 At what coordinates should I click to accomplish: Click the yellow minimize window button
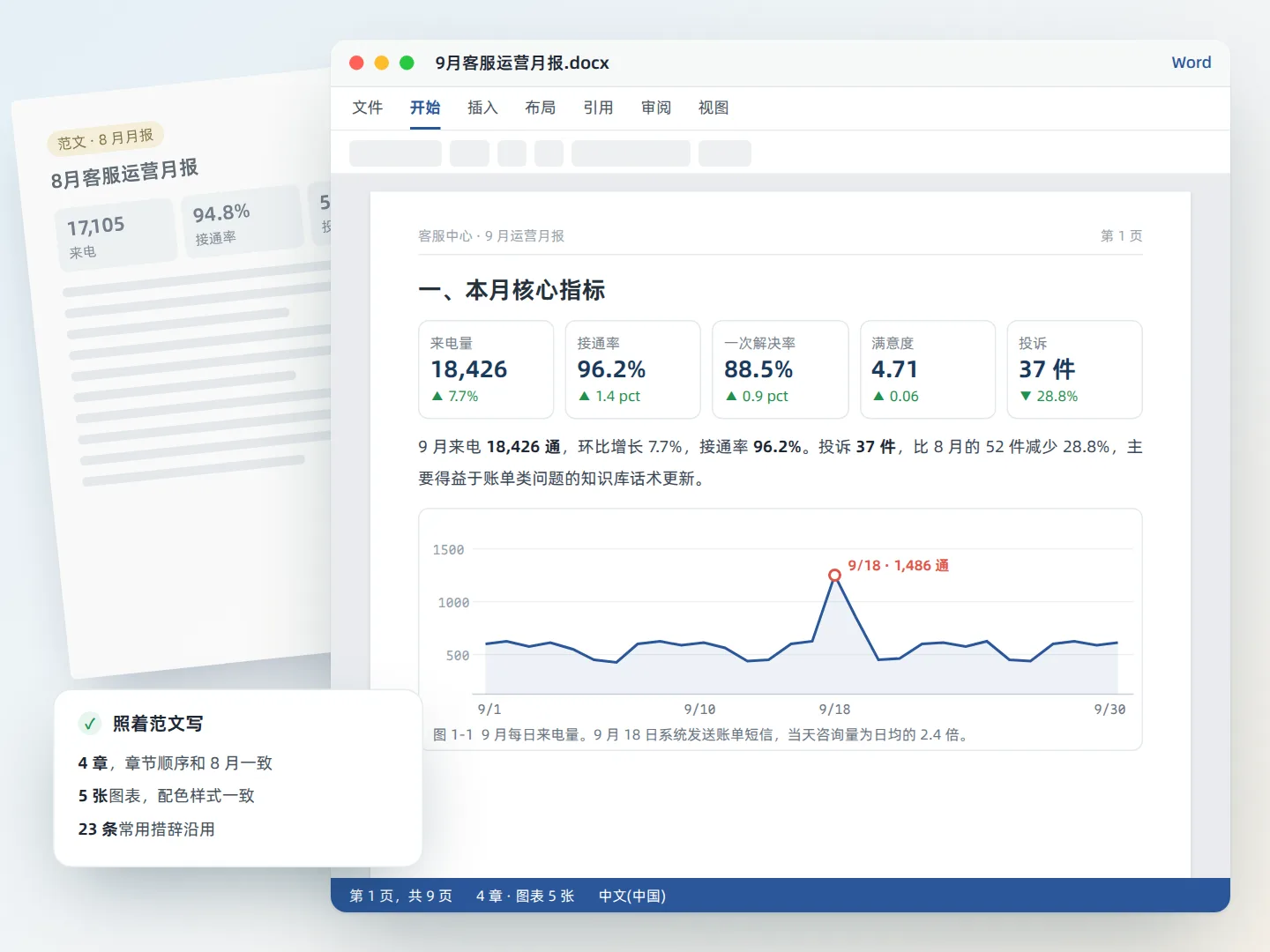click(382, 63)
